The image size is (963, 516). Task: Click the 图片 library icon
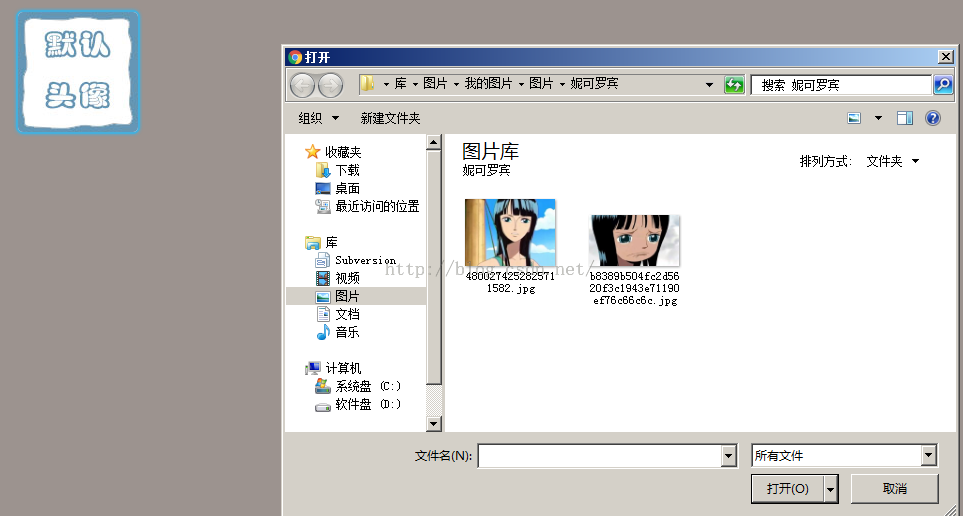click(x=323, y=297)
